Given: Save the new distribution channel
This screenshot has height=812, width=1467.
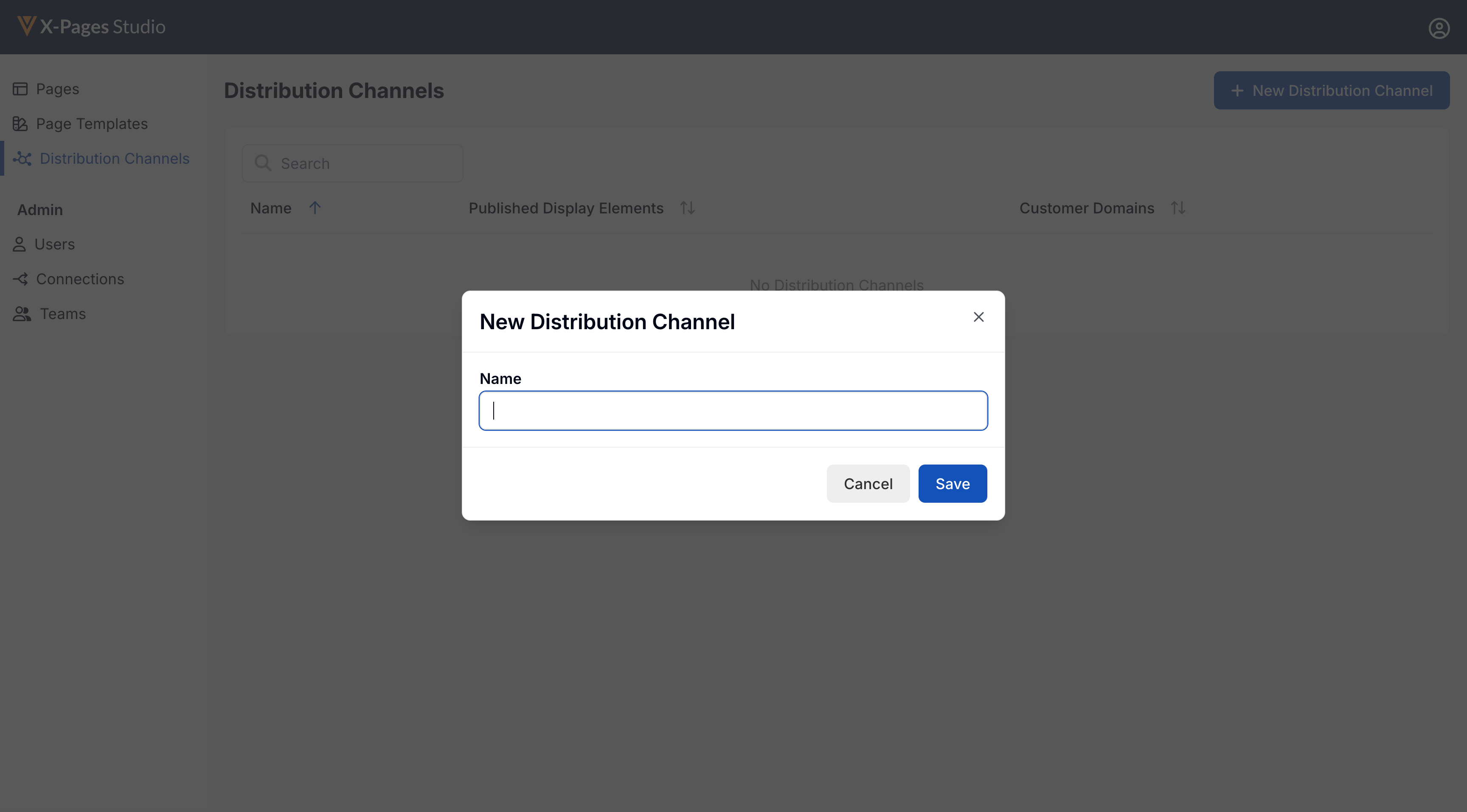Looking at the screenshot, I should (952, 484).
